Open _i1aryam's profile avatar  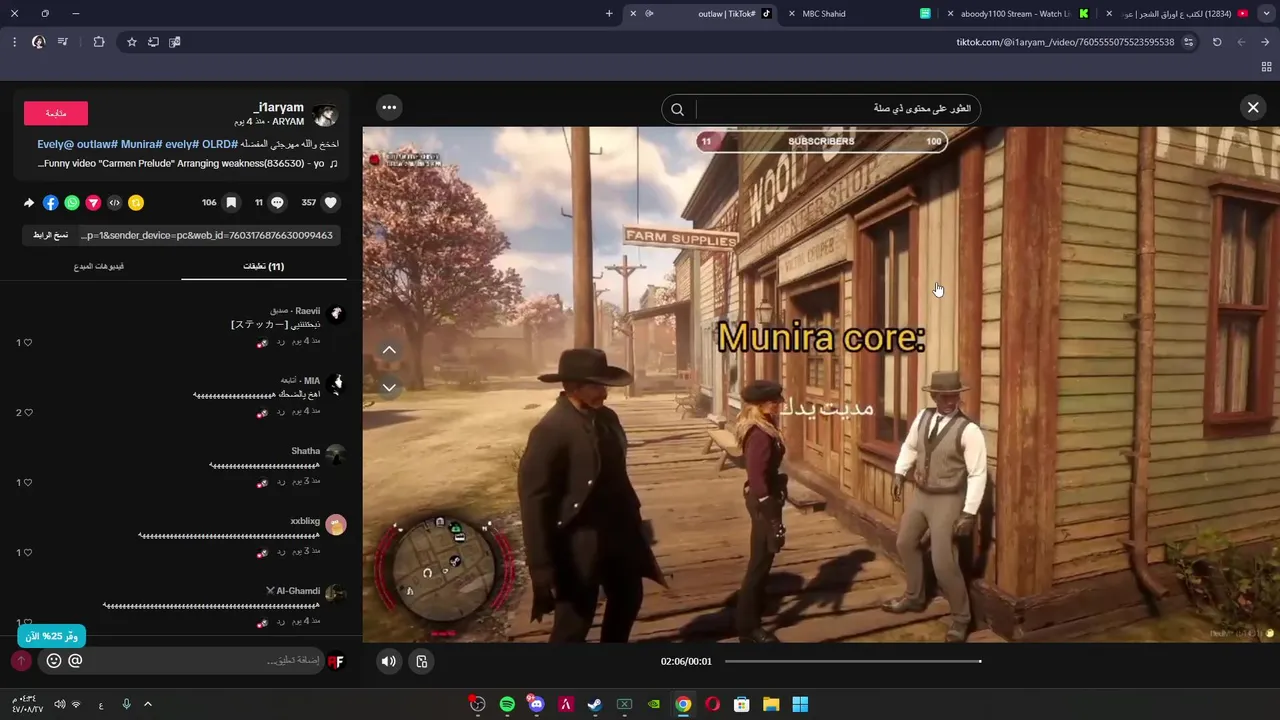click(x=325, y=114)
